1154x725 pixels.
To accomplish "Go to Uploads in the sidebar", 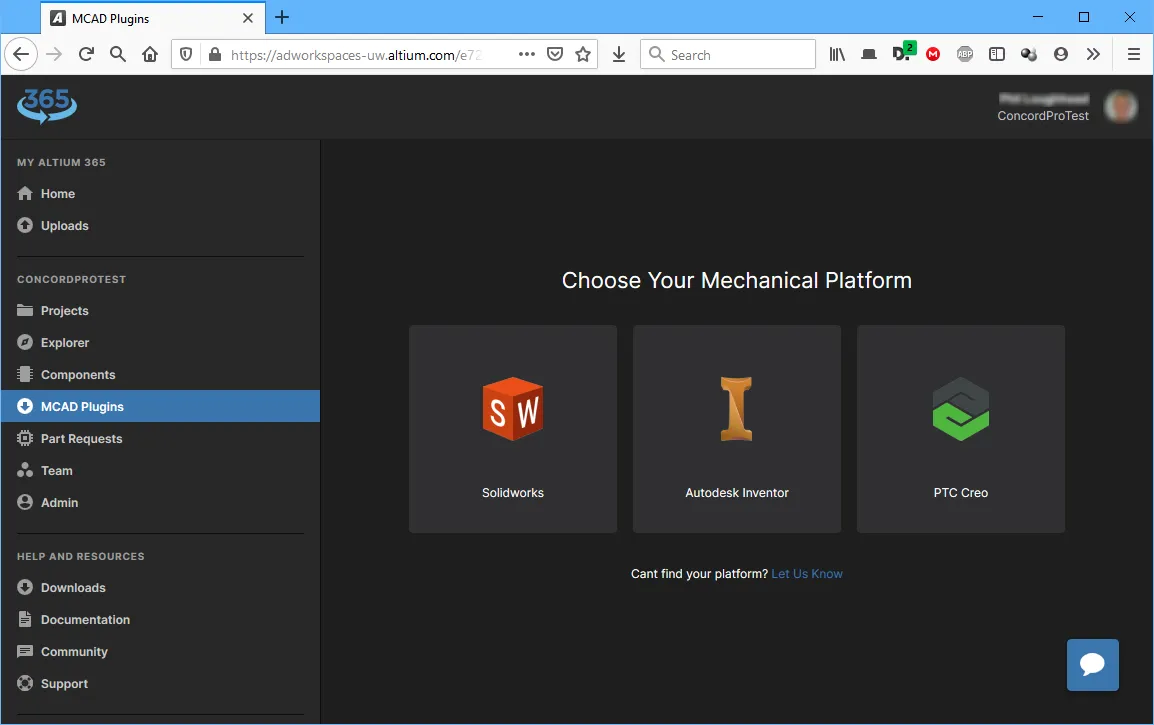I will pos(64,226).
